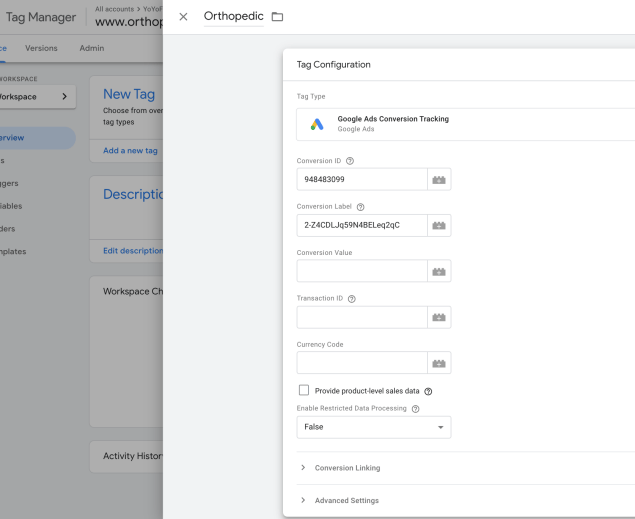Click the empty Currency Code field
The width and height of the screenshot is (635, 519).
(x=362, y=363)
